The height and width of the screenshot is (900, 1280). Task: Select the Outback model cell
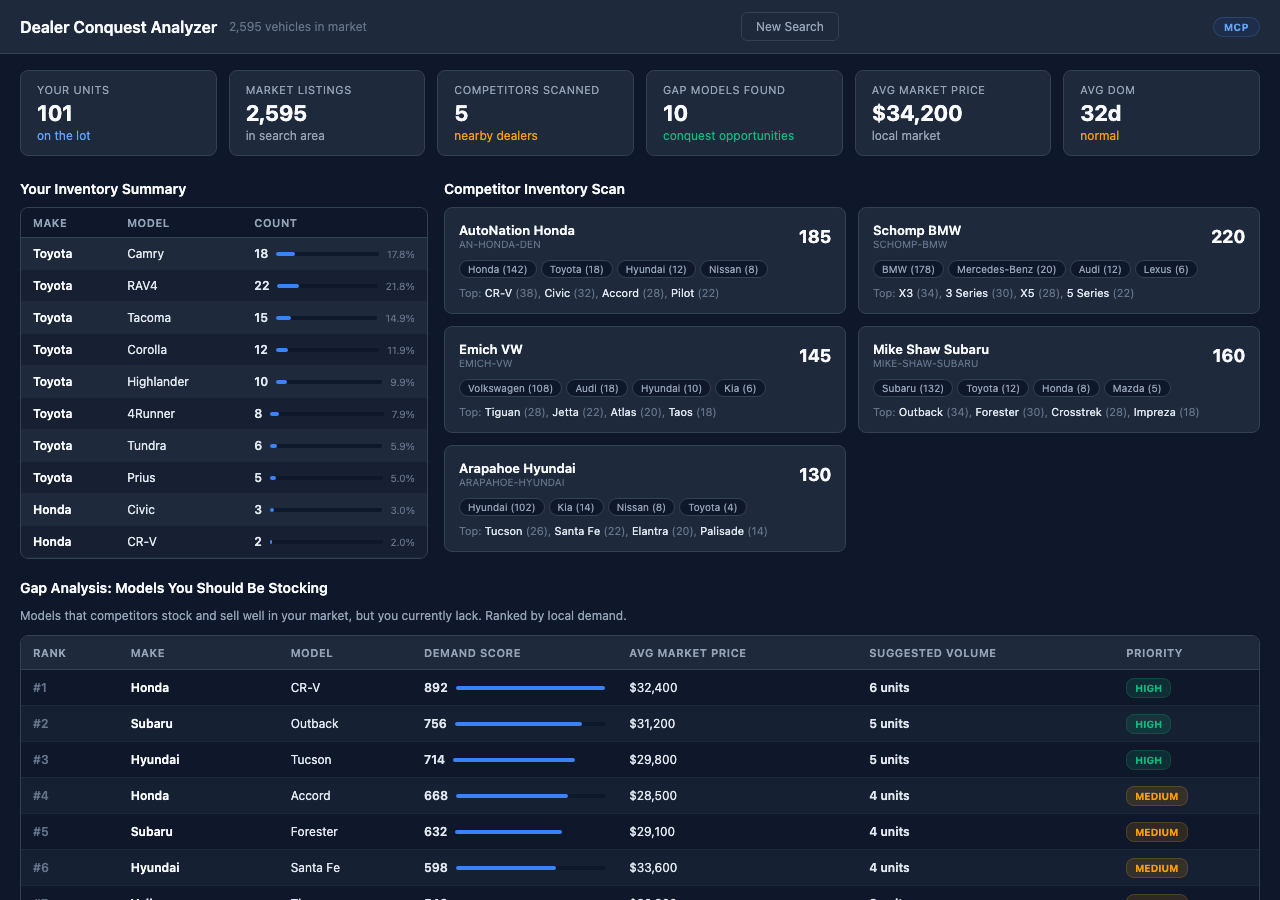click(314, 724)
